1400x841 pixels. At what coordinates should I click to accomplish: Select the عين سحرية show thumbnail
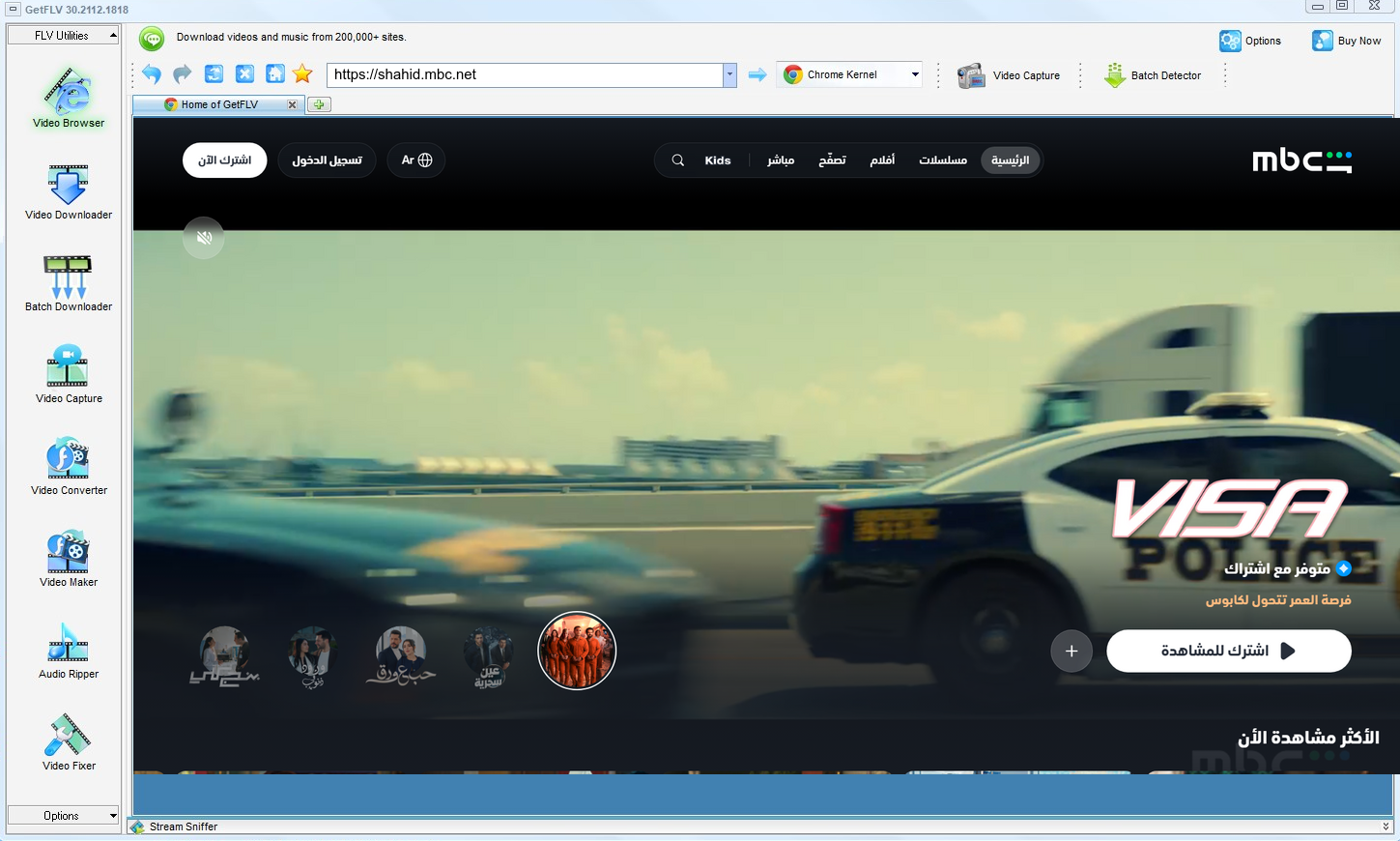pyautogui.click(x=489, y=657)
